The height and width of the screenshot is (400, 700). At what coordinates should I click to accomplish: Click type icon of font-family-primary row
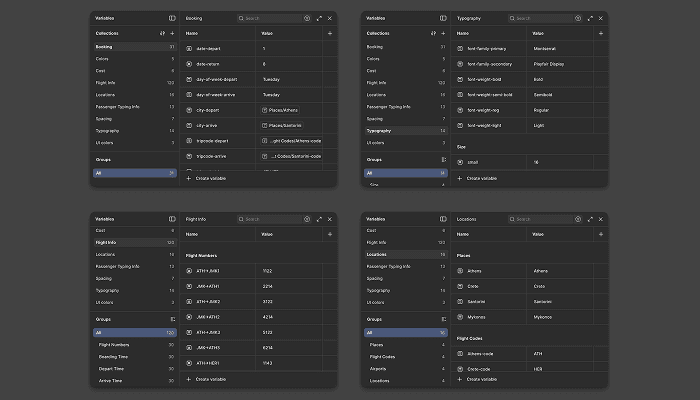[x=460, y=49]
